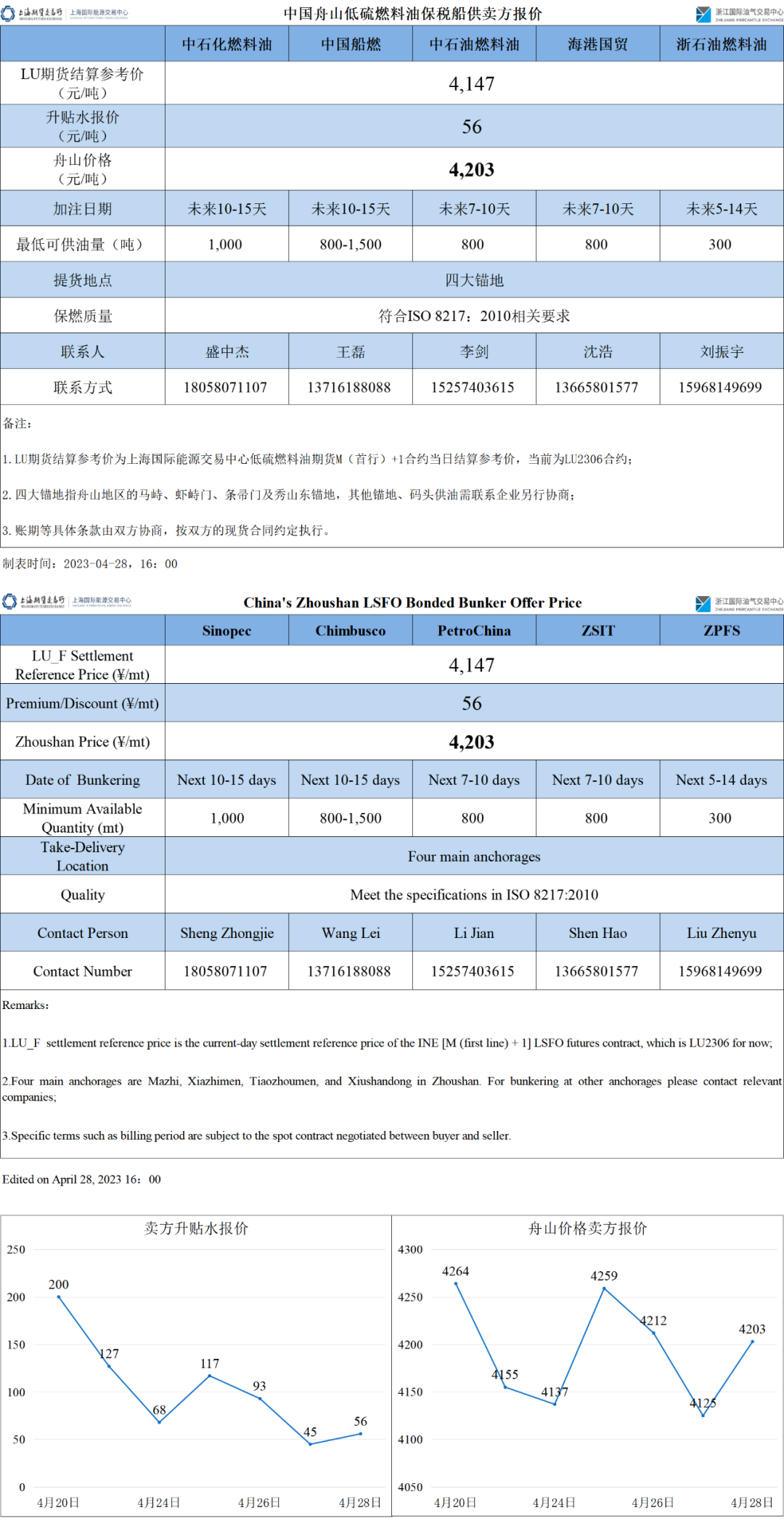
Task: Click phone 18058071107 in the Chinese table
Action: [x=225, y=388]
